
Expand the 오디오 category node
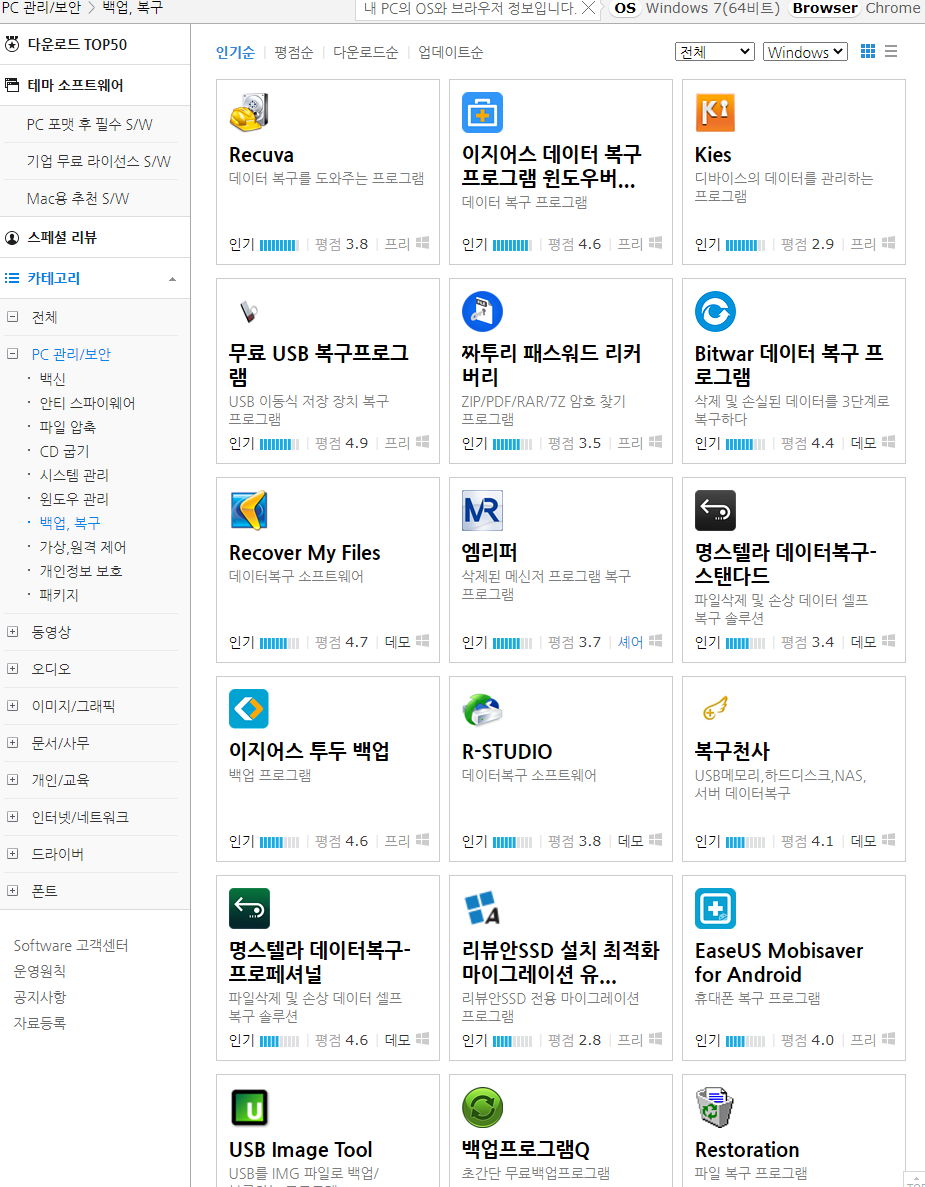pyautogui.click(x=12, y=668)
